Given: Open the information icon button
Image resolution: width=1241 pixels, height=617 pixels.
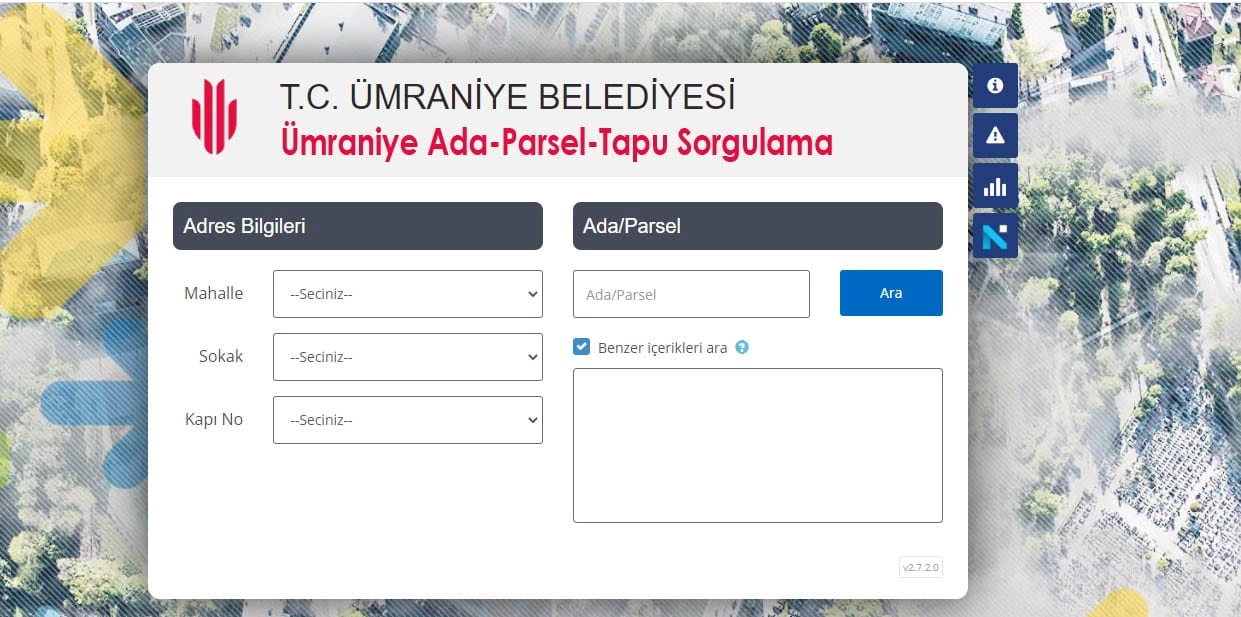Looking at the screenshot, I should [x=995, y=86].
